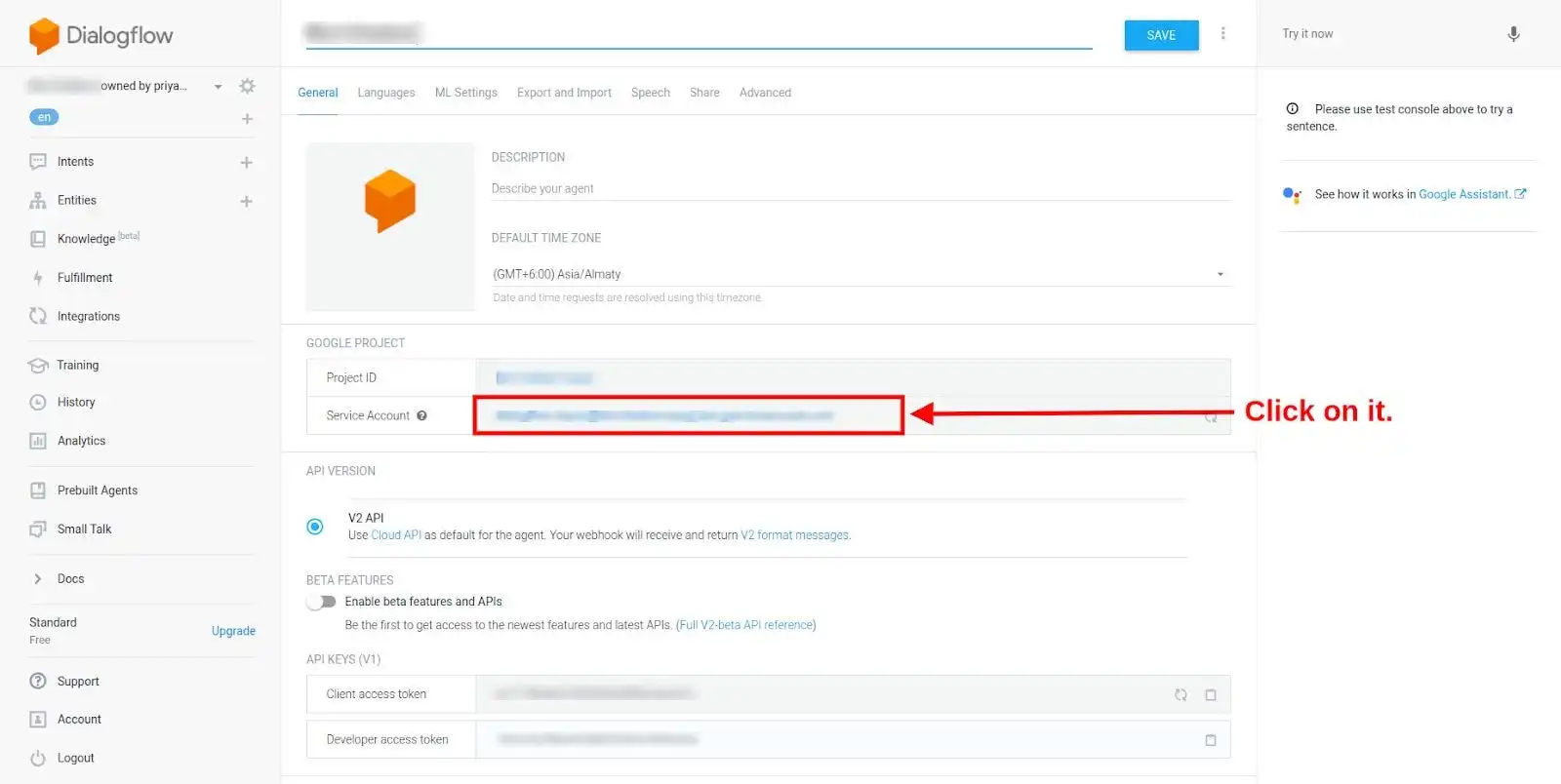
Task: Open agent settings gear icon
Action: coord(248,86)
